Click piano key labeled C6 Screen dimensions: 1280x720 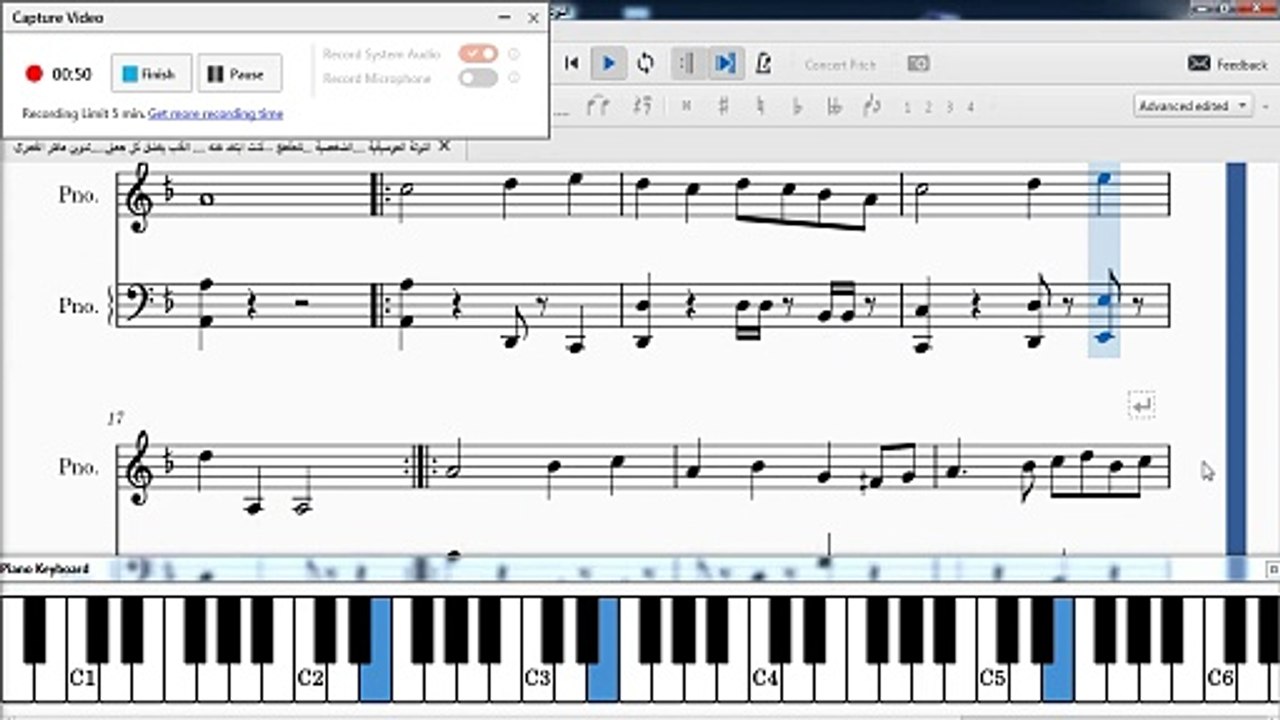(x=1219, y=648)
